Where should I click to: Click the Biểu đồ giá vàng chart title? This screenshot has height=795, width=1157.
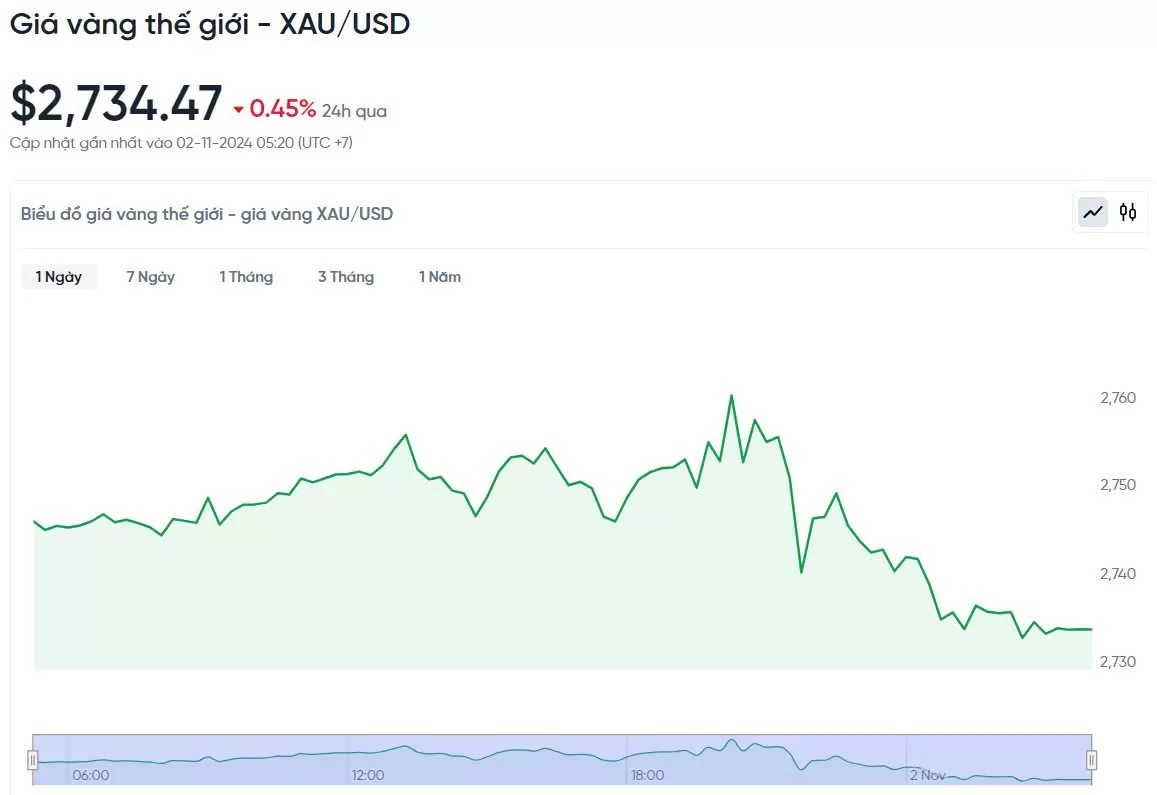point(207,214)
